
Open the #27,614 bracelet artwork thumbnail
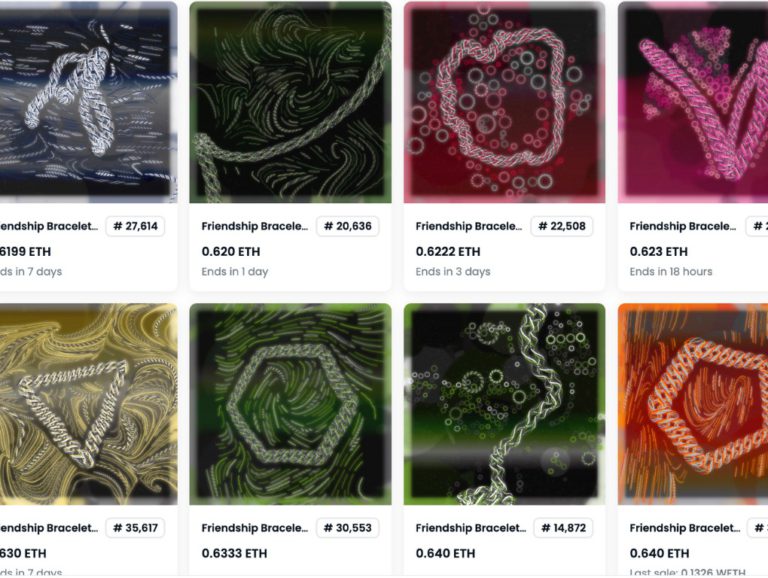(88, 102)
